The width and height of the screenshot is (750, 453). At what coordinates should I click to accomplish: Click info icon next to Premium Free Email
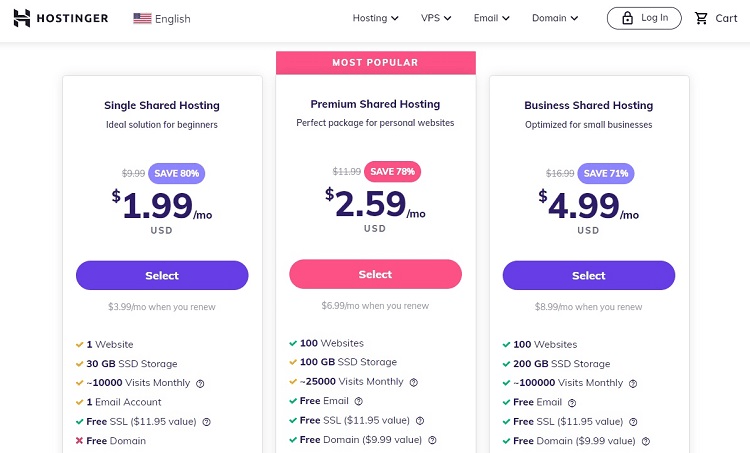[x=359, y=401]
